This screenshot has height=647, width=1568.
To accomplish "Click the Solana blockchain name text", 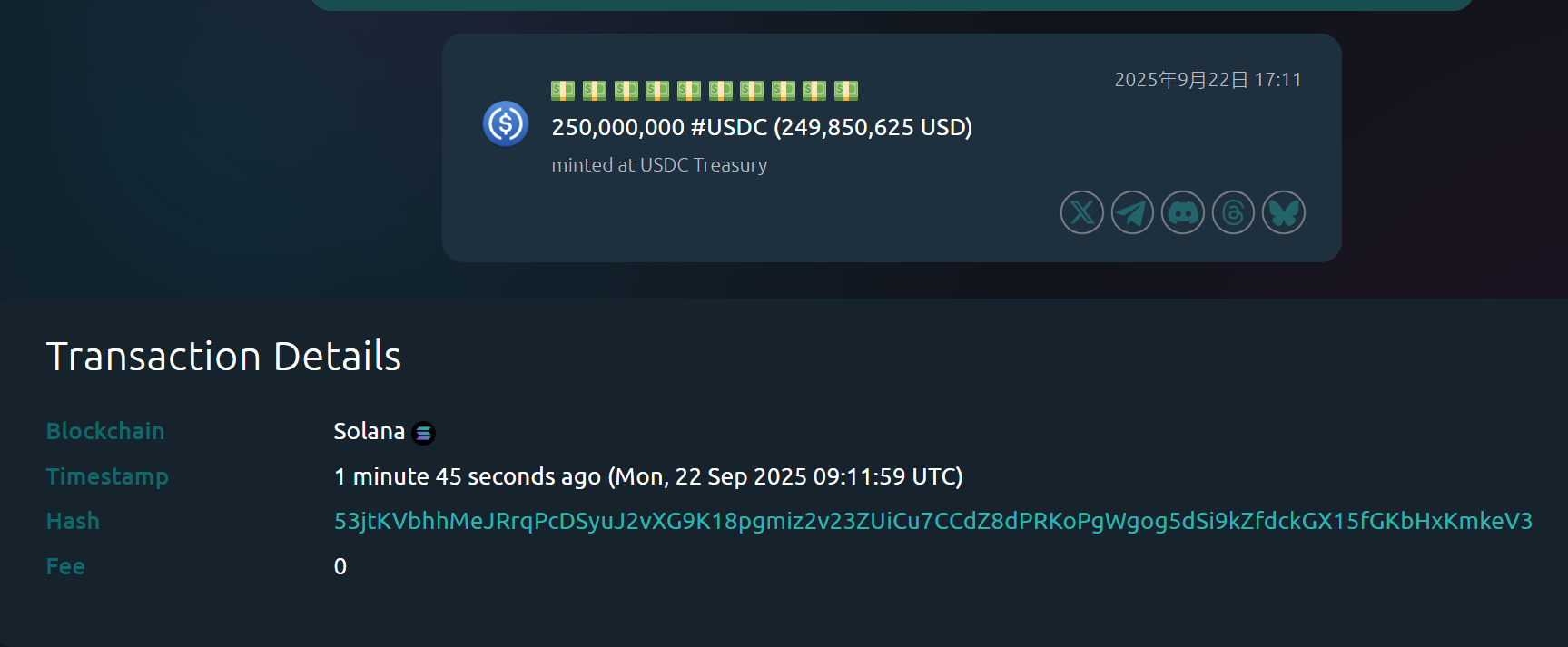I will pyautogui.click(x=369, y=431).
